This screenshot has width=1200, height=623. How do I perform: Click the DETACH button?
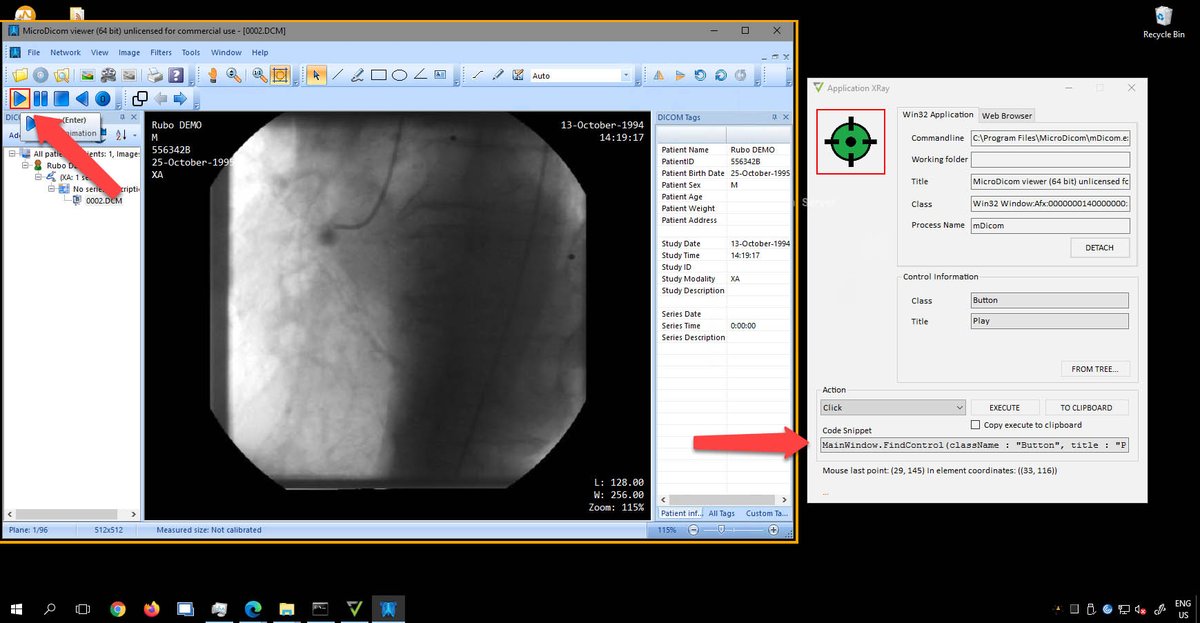(x=1099, y=247)
